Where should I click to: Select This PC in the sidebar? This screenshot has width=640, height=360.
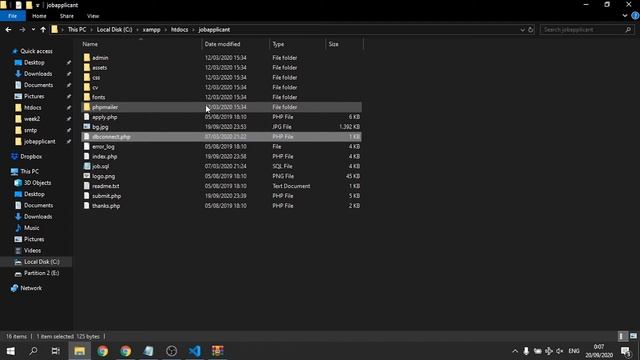(29, 171)
